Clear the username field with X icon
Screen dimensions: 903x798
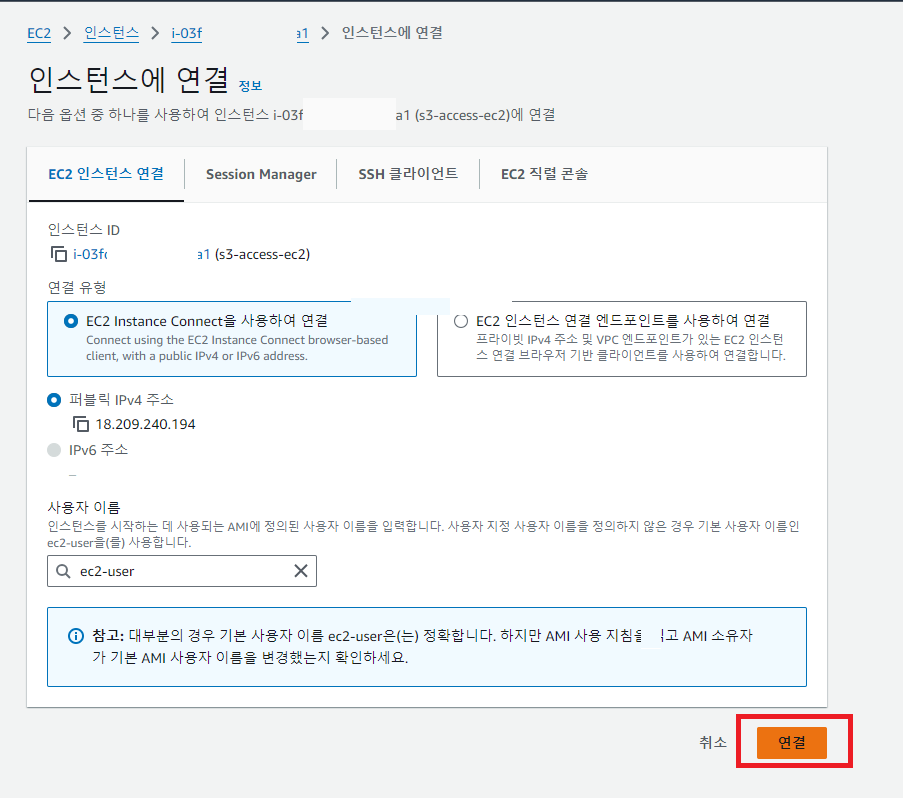[301, 571]
